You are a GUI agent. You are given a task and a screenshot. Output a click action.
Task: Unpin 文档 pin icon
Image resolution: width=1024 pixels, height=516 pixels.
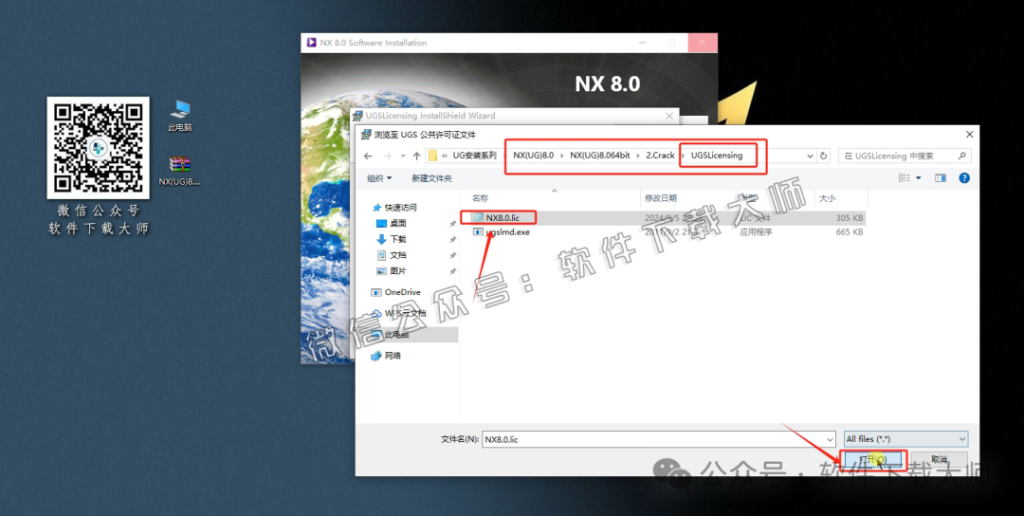(453, 255)
